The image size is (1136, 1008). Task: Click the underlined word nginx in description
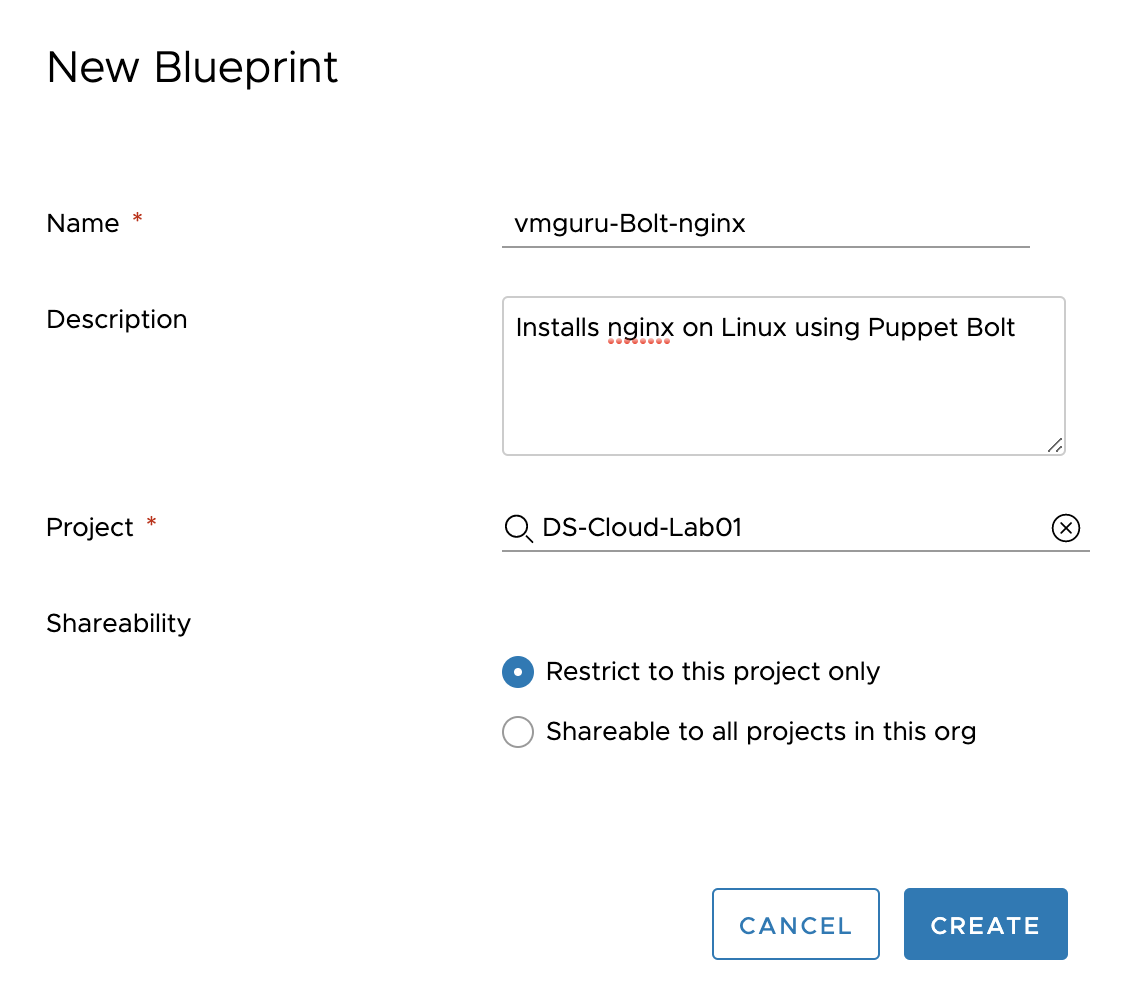point(640,328)
